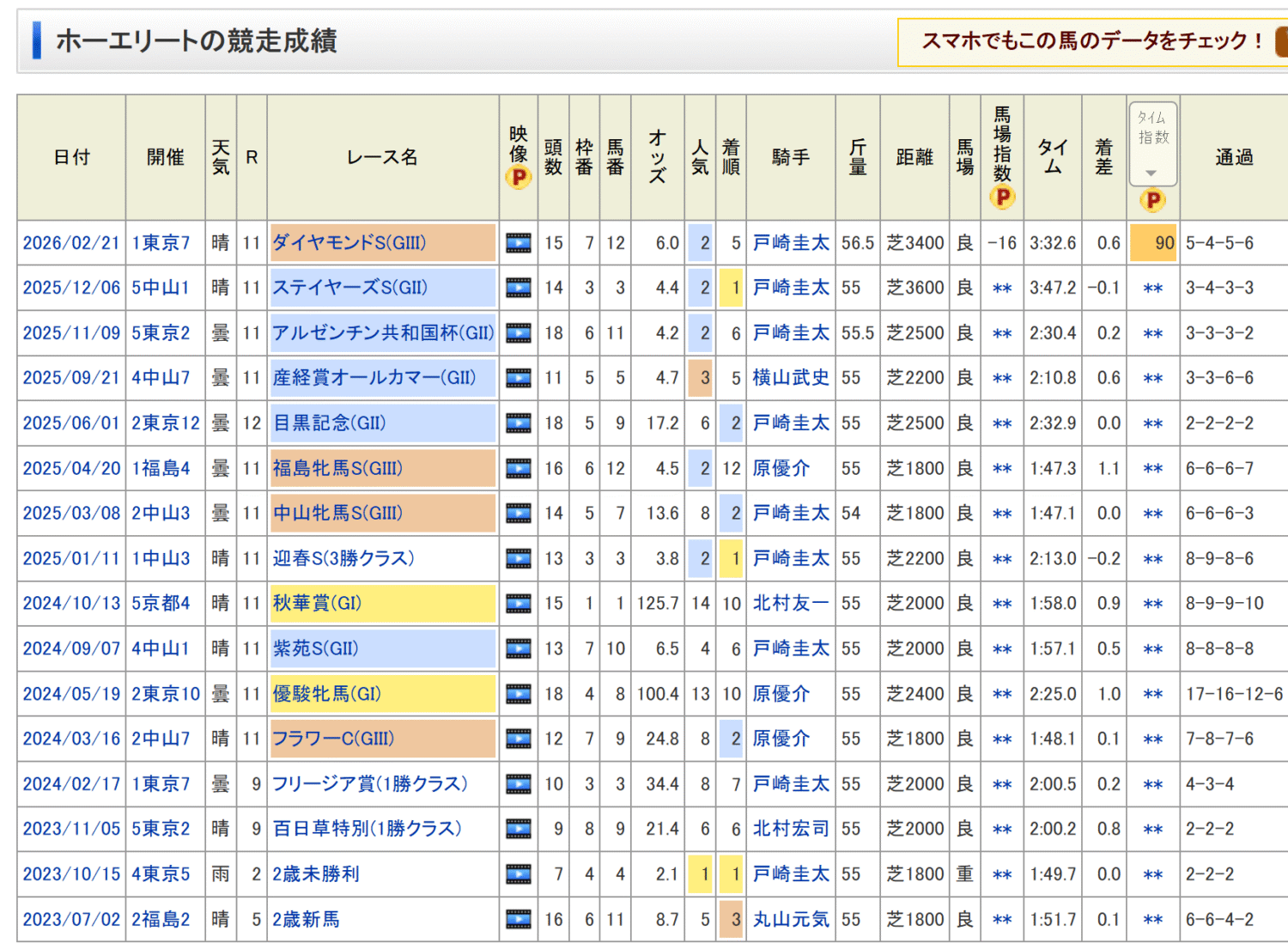Open the 優駿牝馬(GI) race link
This screenshot has height=943, width=1288.
click(x=326, y=694)
